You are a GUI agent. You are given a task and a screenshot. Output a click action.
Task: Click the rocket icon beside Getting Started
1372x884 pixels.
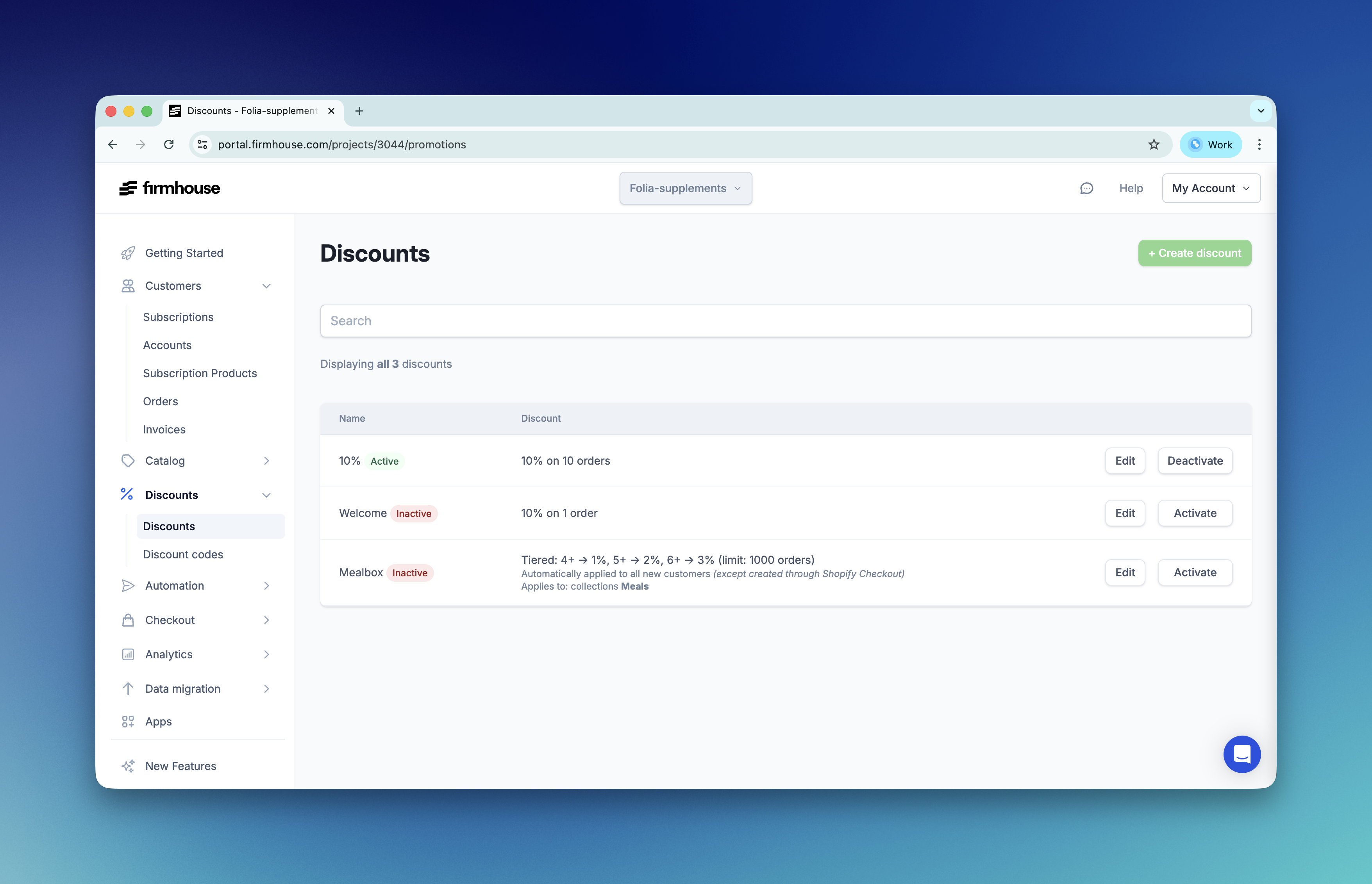point(127,253)
